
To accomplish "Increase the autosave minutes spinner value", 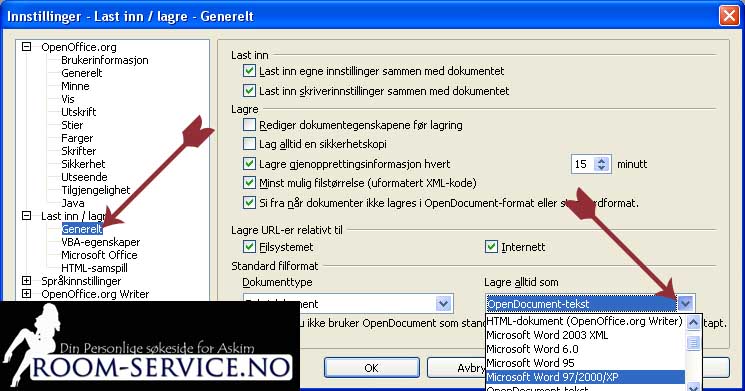I will coord(602,160).
